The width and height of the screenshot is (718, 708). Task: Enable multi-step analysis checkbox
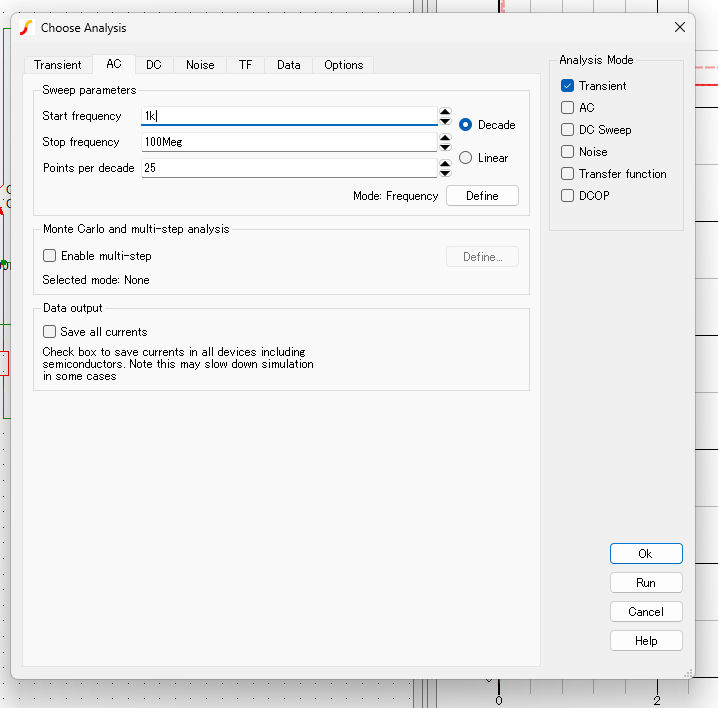(50, 256)
